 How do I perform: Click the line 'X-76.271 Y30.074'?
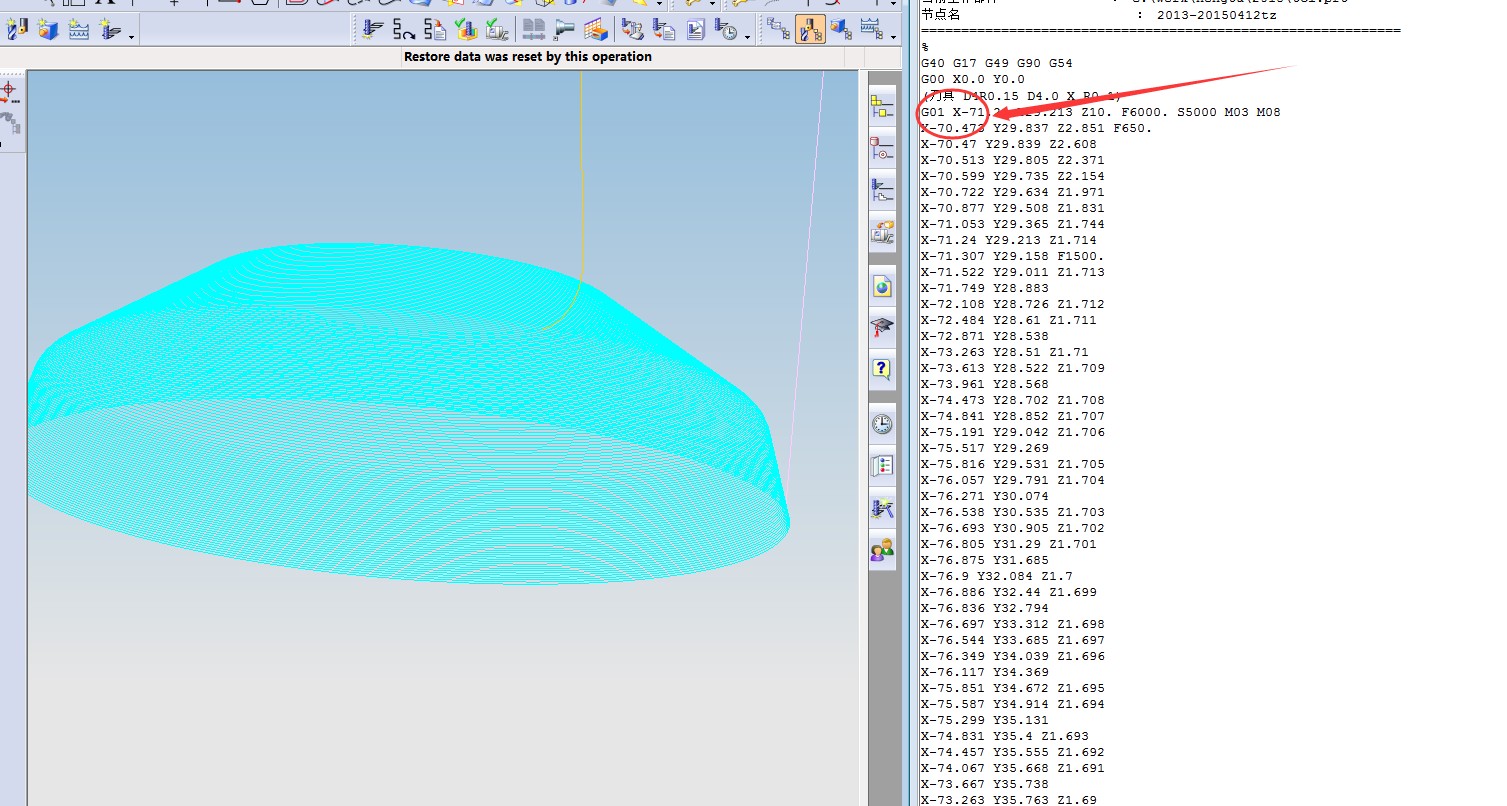[985, 496]
